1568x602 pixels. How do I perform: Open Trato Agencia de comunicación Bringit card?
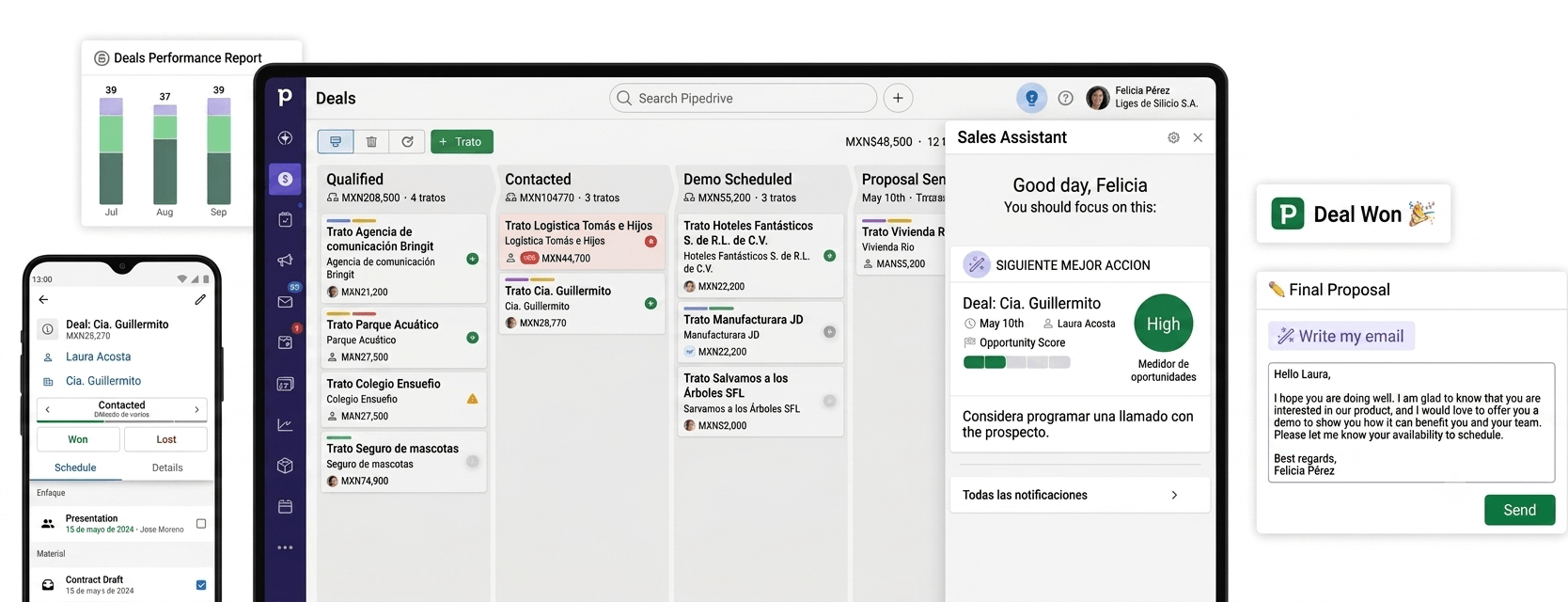[x=403, y=261]
